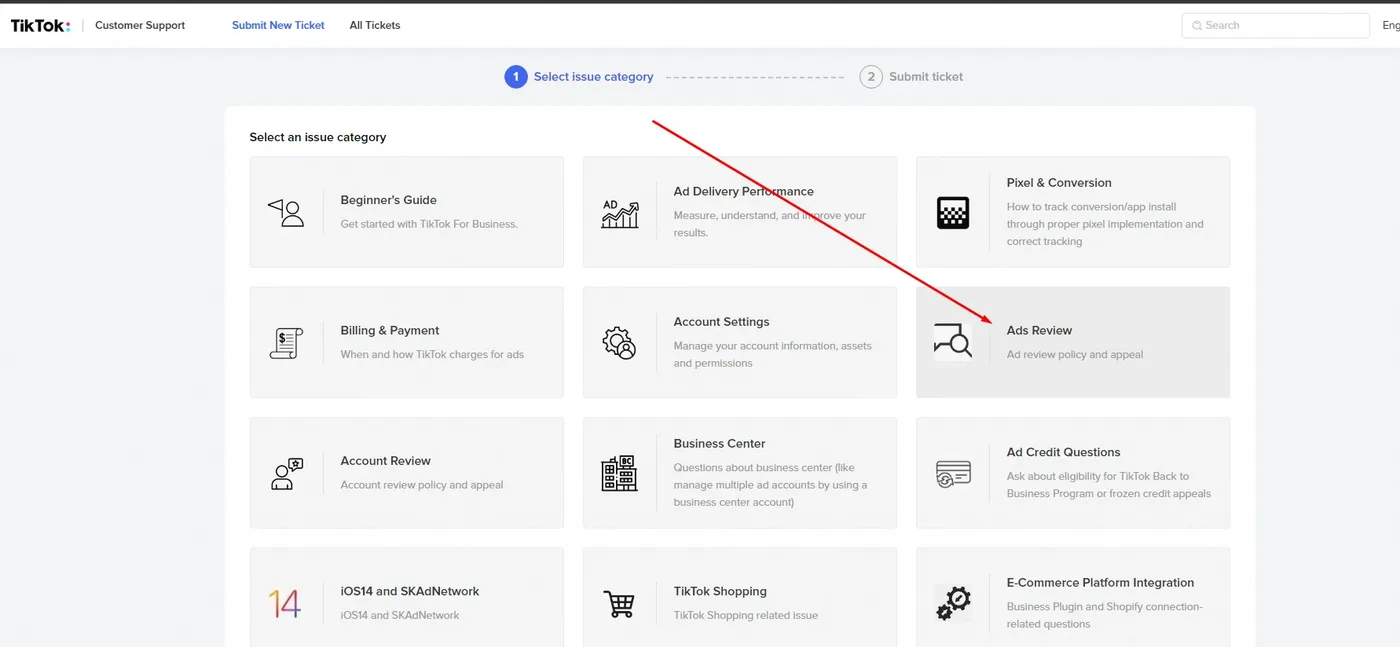Click 'TikTok Shopping related issue' description

(745, 615)
